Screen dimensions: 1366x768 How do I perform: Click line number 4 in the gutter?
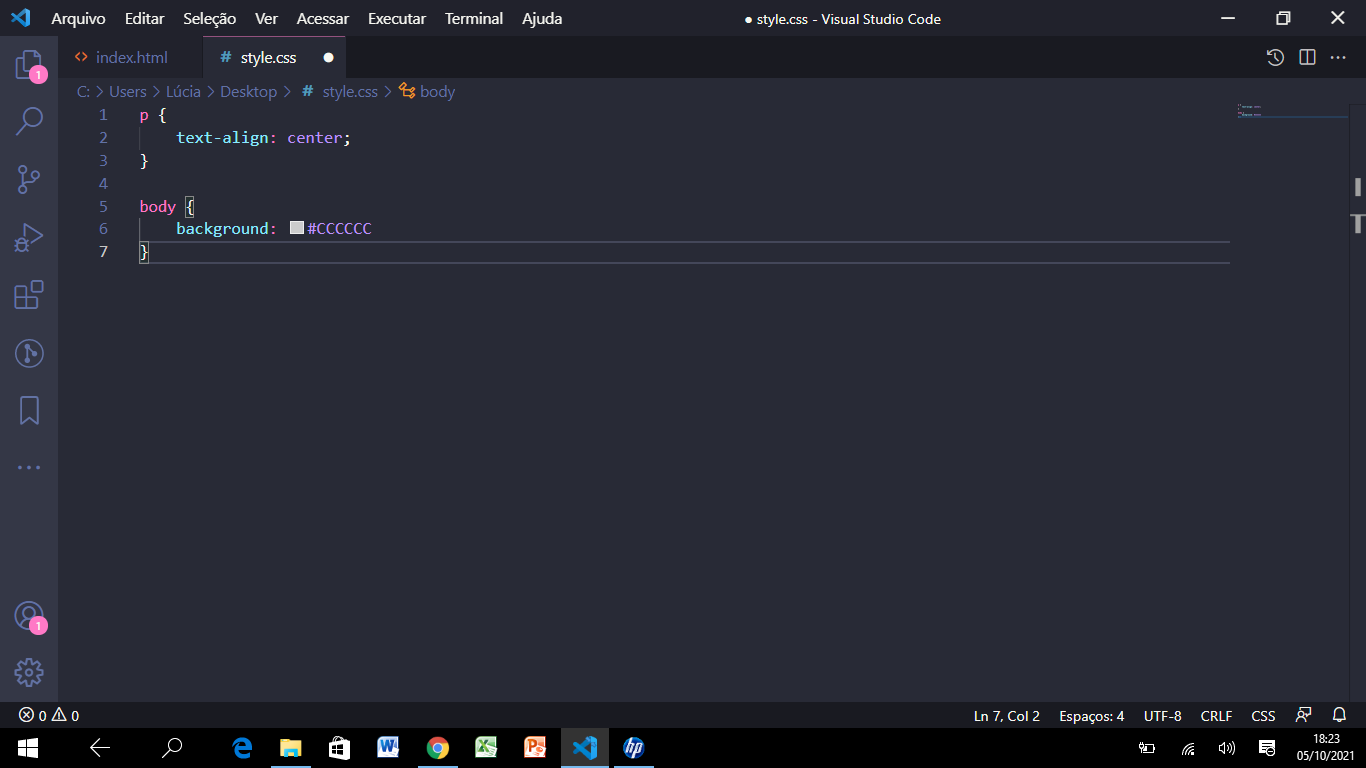pyautogui.click(x=103, y=183)
